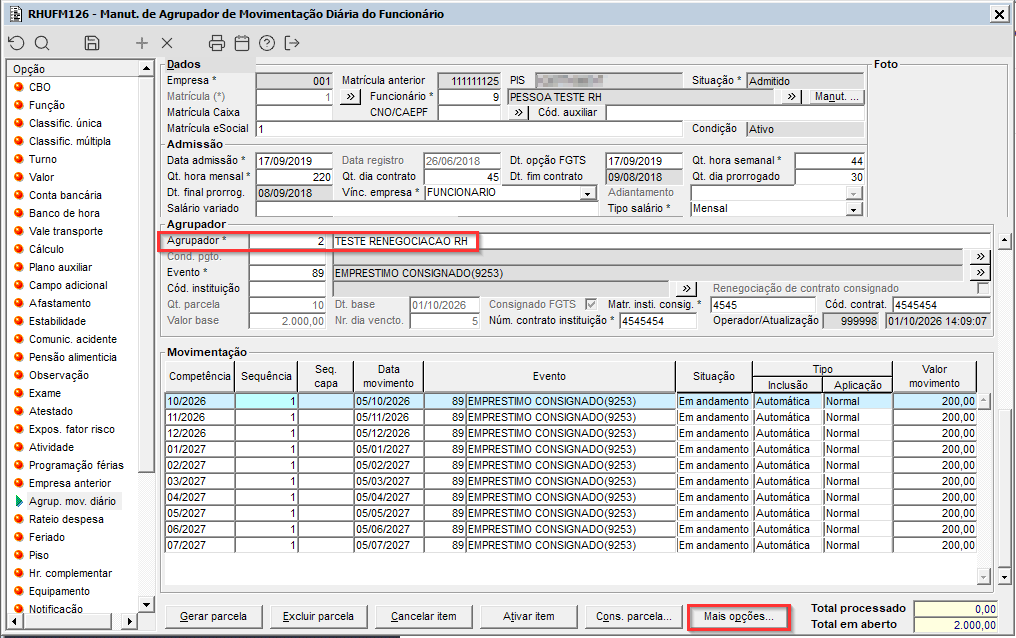This screenshot has width=1016, height=638.
Task: Click the Cons. parcela... button
Action: point(634,617)
